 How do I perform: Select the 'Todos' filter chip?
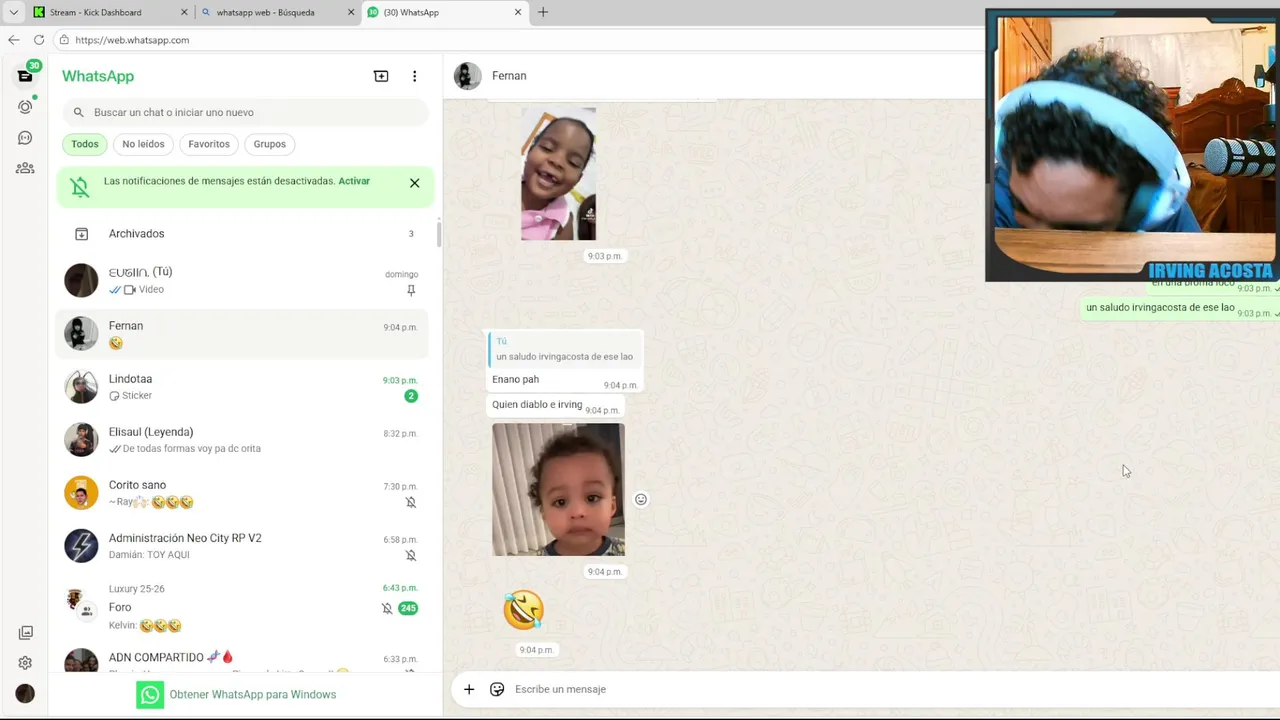tap(85, 144)
